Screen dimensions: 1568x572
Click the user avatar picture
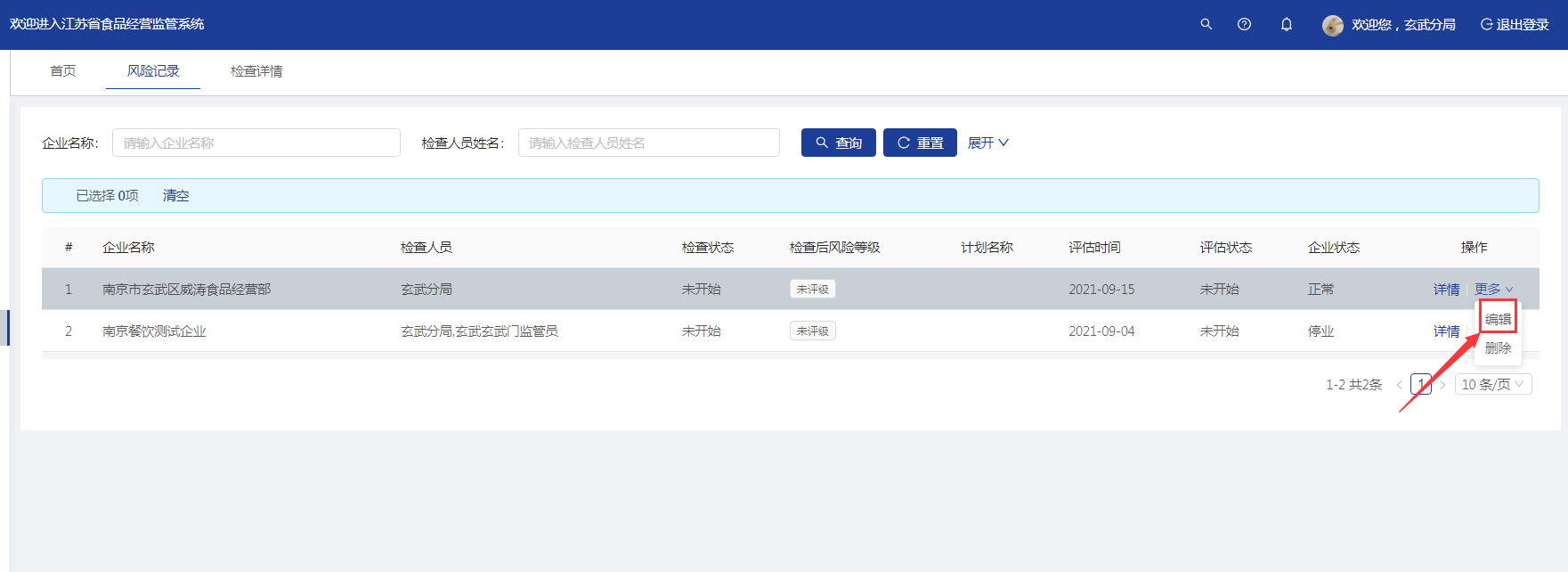(x=1332, y=25)
